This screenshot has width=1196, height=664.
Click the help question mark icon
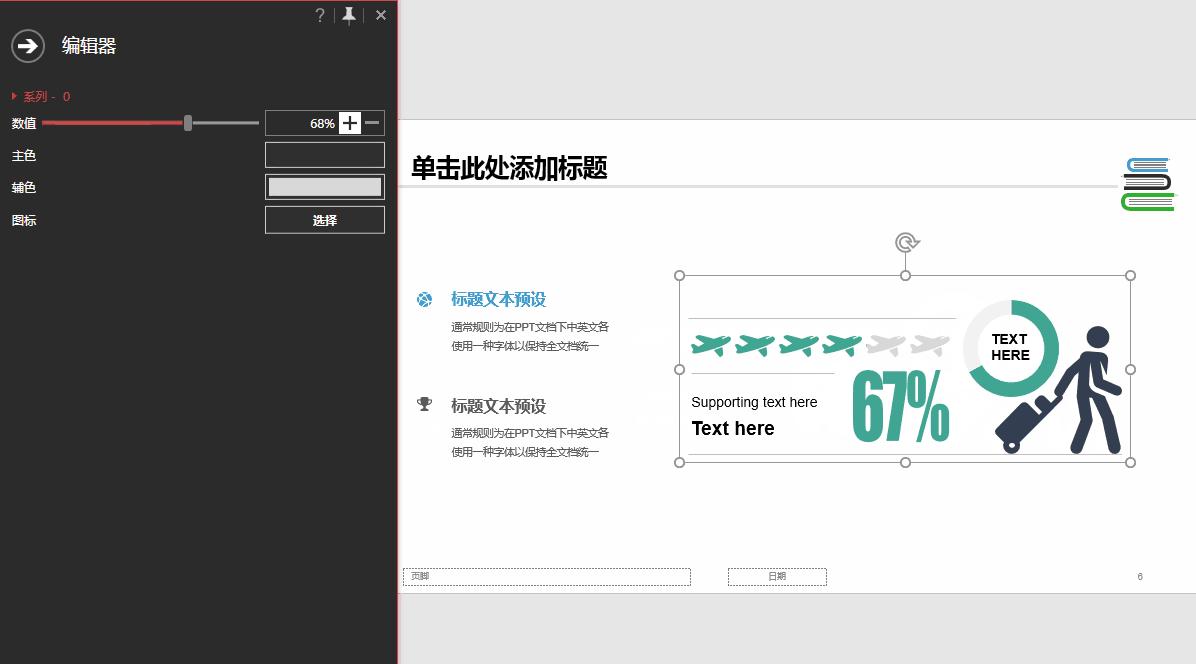pyautogui.click(x=319, y=15)
